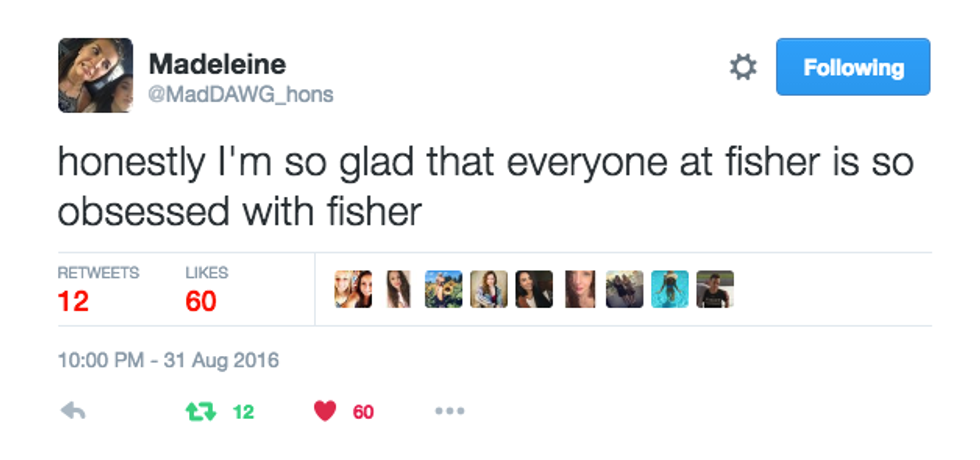Image resolution: width=980 pixels, height=460 pixels.
Task: Click the red 60 beside the heart
Action: tap(363, 411)
